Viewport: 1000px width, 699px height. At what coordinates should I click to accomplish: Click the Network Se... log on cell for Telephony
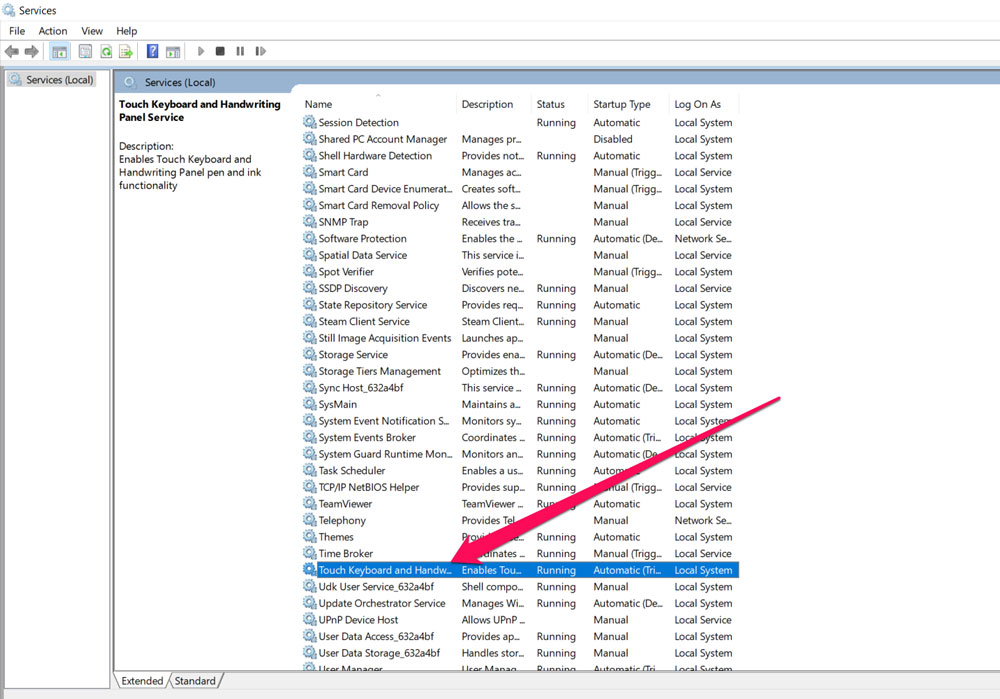pyautogui.click(x=703, y=520)
